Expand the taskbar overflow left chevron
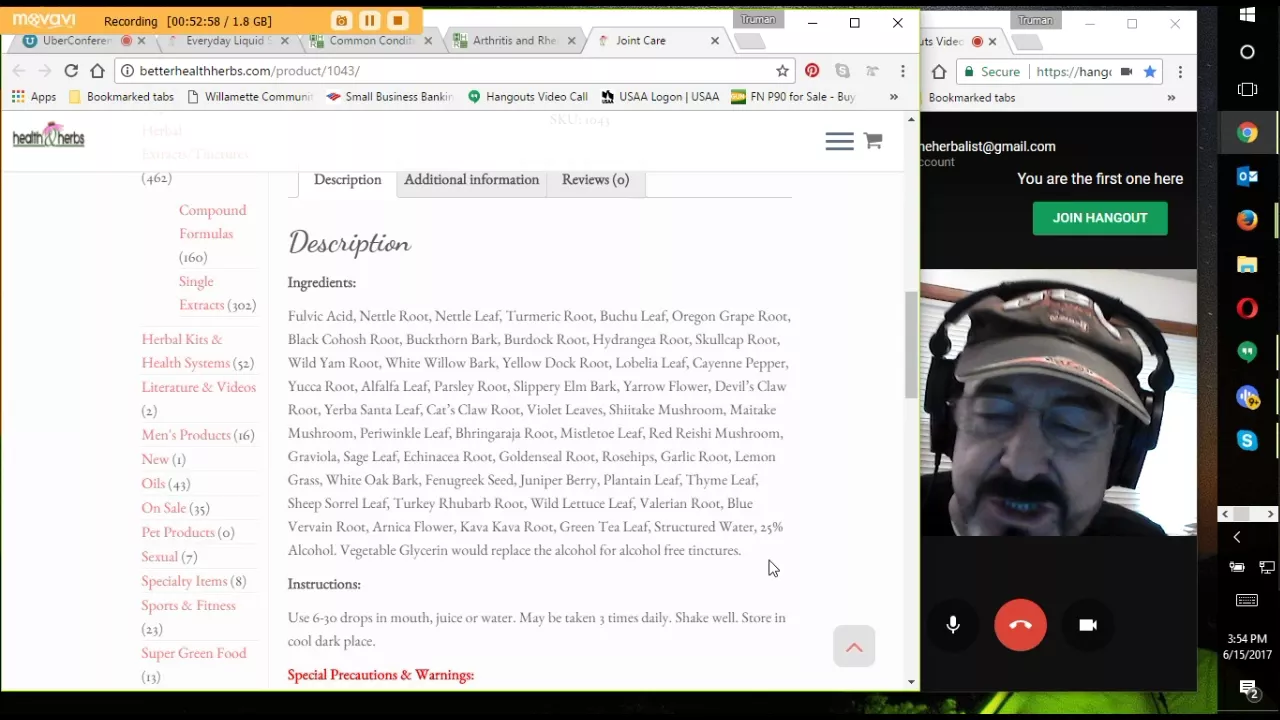This screenshot has width=1280, height=720. coord(1236,537)
